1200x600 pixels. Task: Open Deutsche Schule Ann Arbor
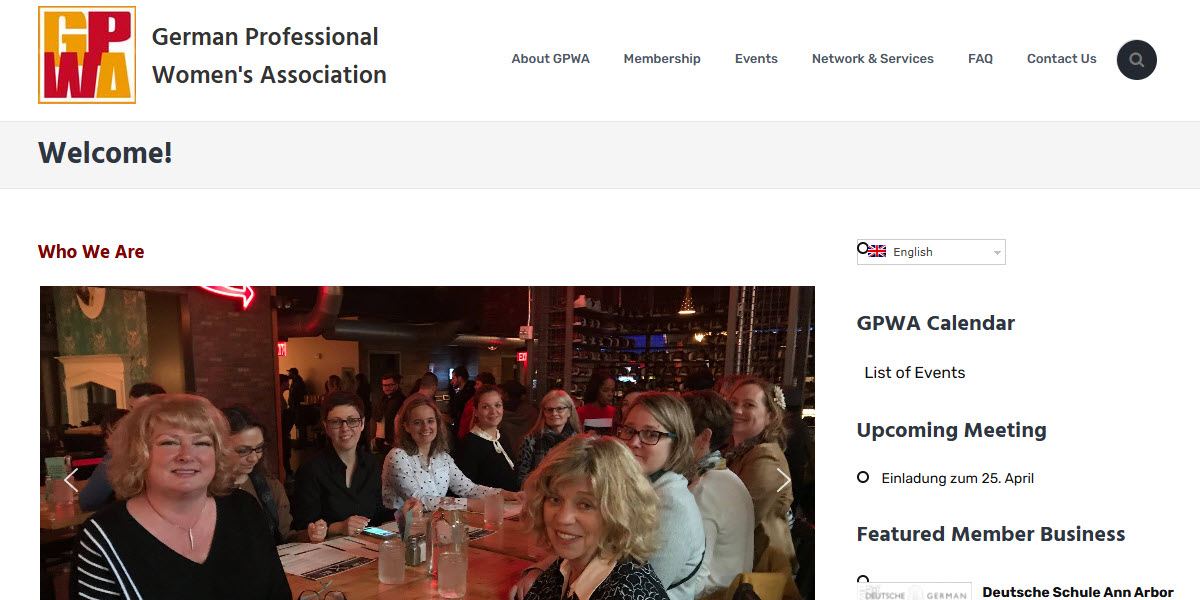(1077, 590)
